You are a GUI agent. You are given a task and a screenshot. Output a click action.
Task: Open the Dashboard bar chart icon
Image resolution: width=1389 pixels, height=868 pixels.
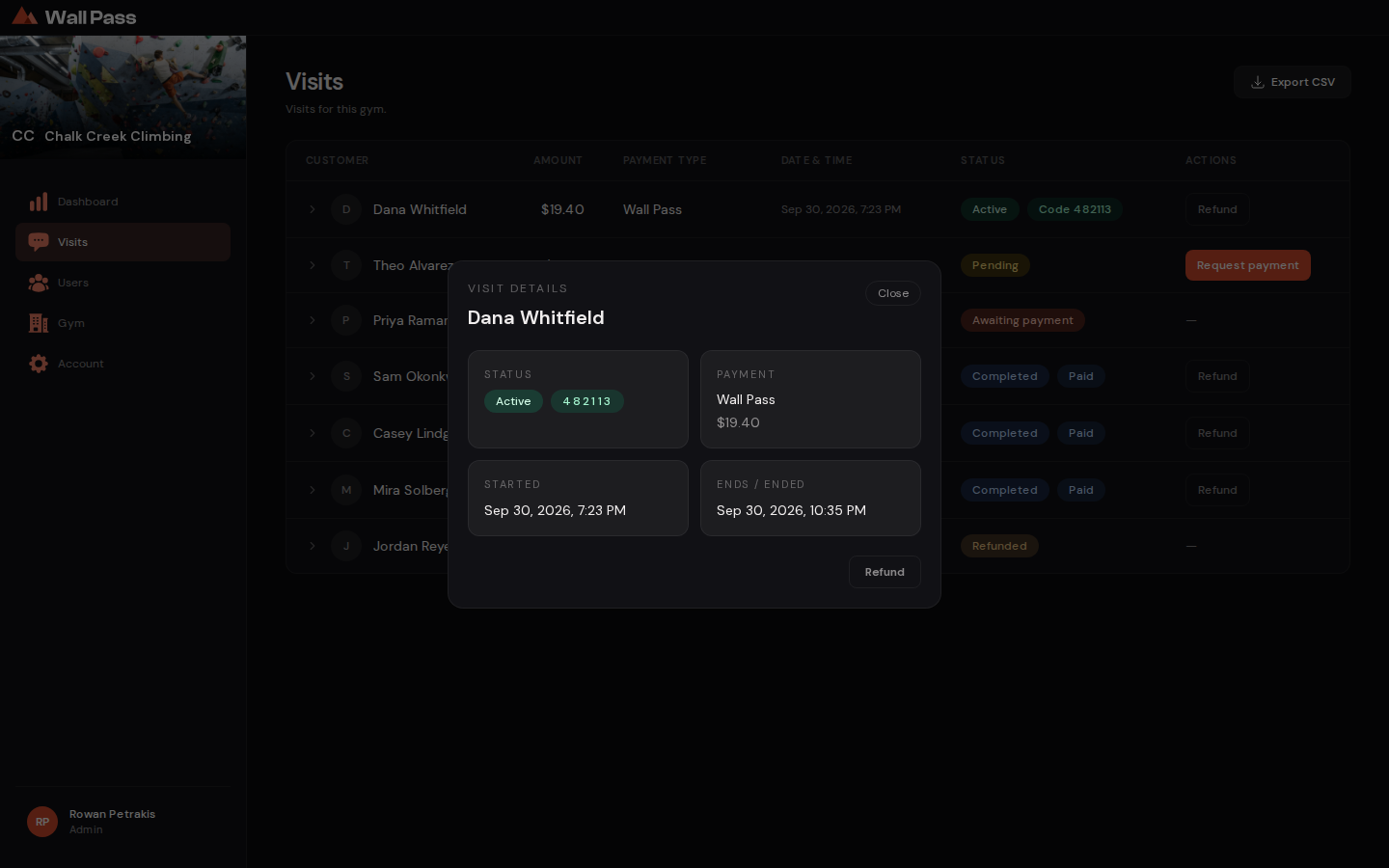39,202
